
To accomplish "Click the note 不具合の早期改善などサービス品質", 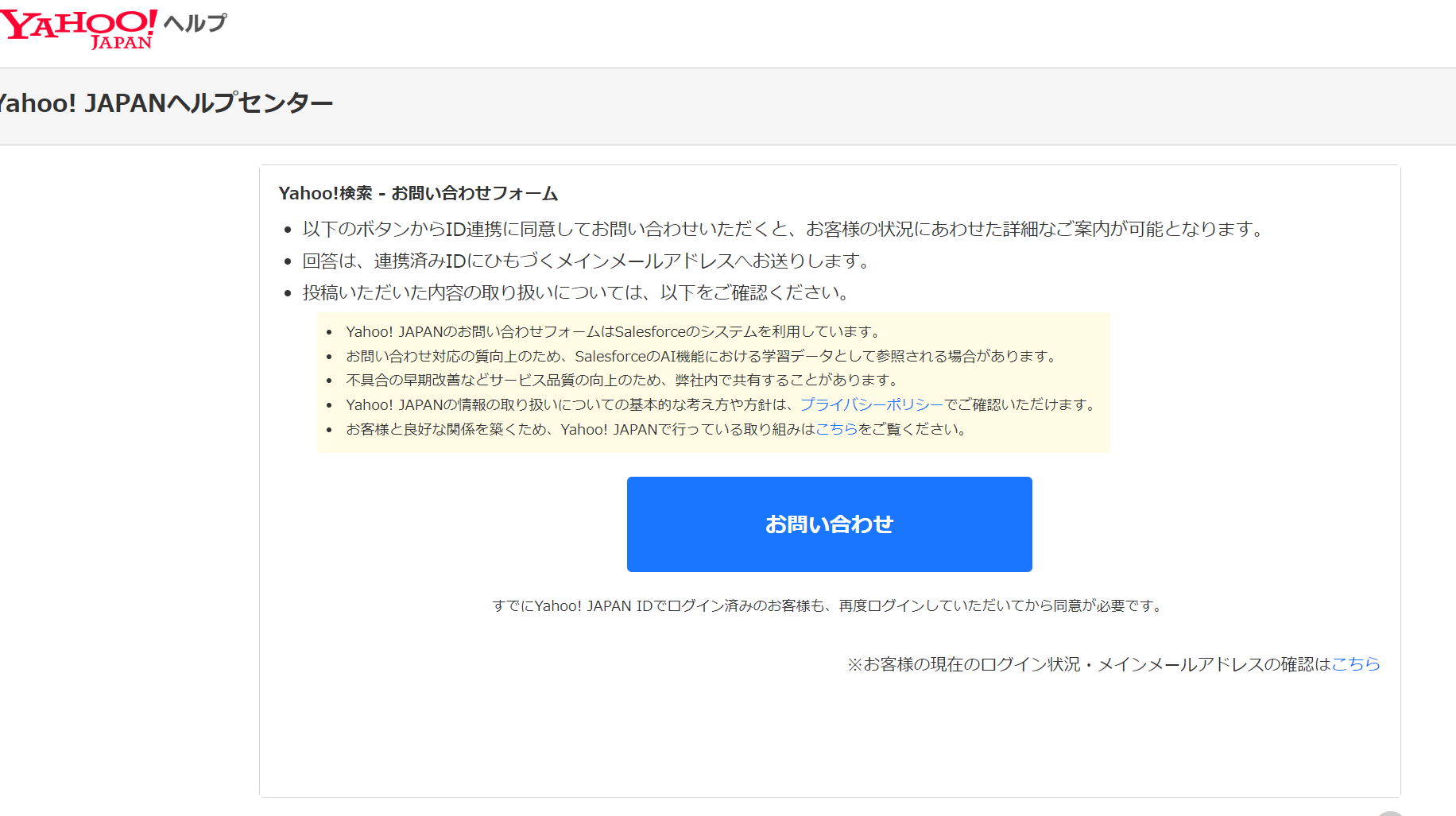I will point(622,380).
